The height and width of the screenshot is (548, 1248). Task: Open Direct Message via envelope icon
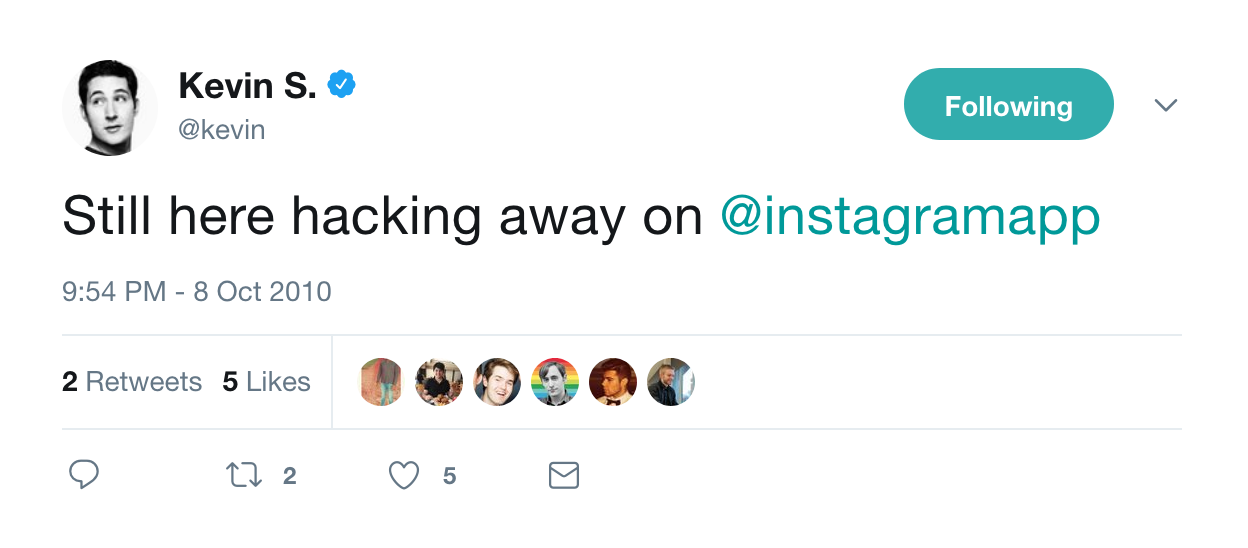564,475
